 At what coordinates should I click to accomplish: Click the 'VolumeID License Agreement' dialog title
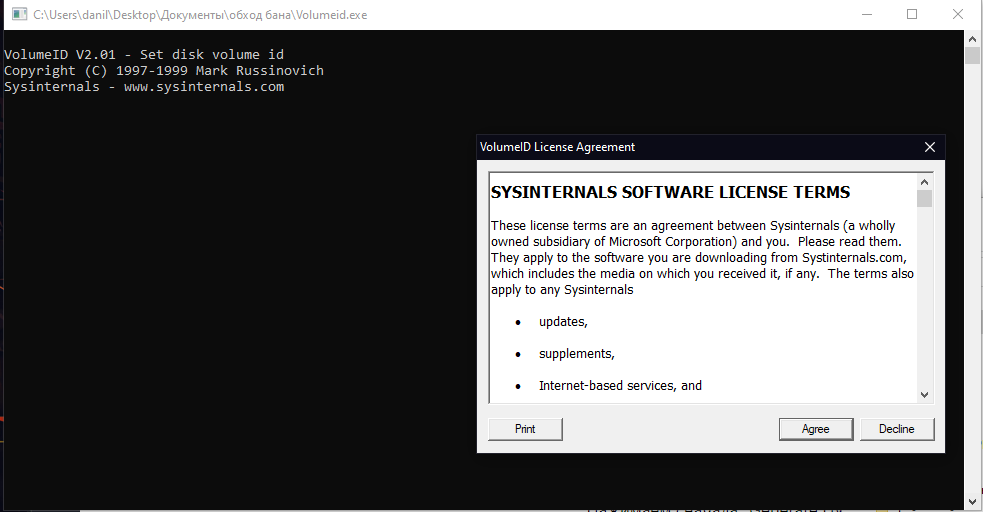[557, 147]
